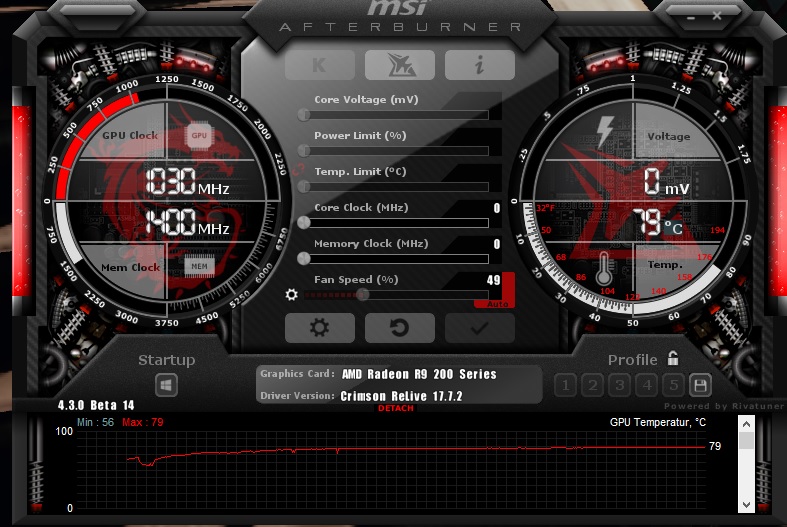Viewport: 787px width, 527px height.
Task: Click the Profile label
Action: (x=632, y=360)
